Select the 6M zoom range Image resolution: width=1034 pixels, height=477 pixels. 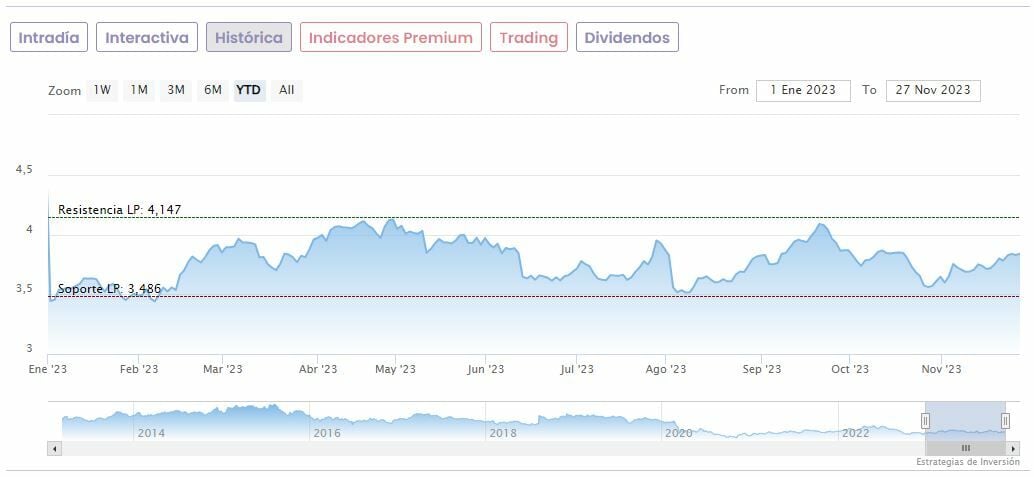click(x=213, y=90)
